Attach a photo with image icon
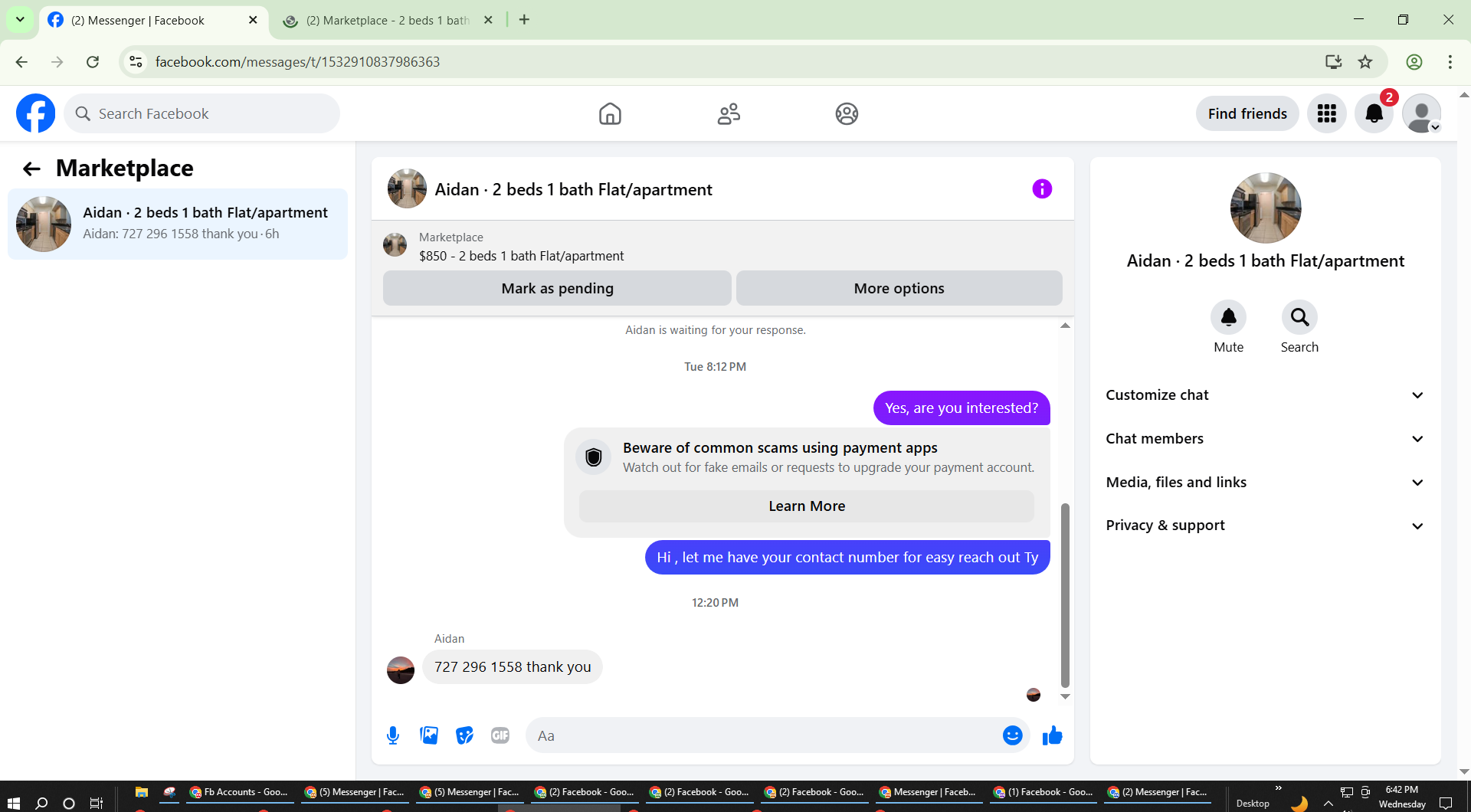This screenshot has height=812, width=1471. pos(429,735)
